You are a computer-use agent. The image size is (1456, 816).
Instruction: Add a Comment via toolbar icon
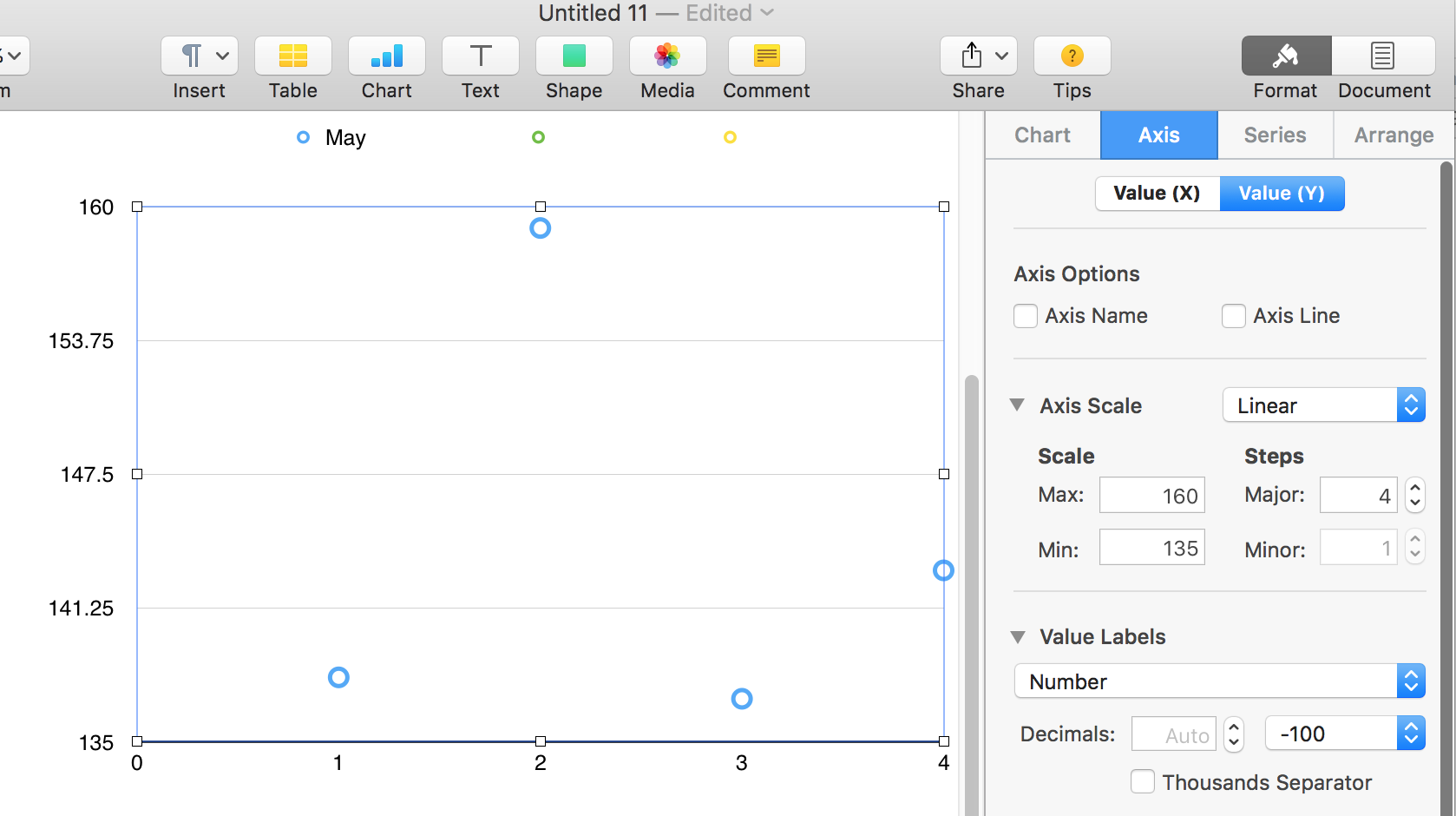pos(766,56)
